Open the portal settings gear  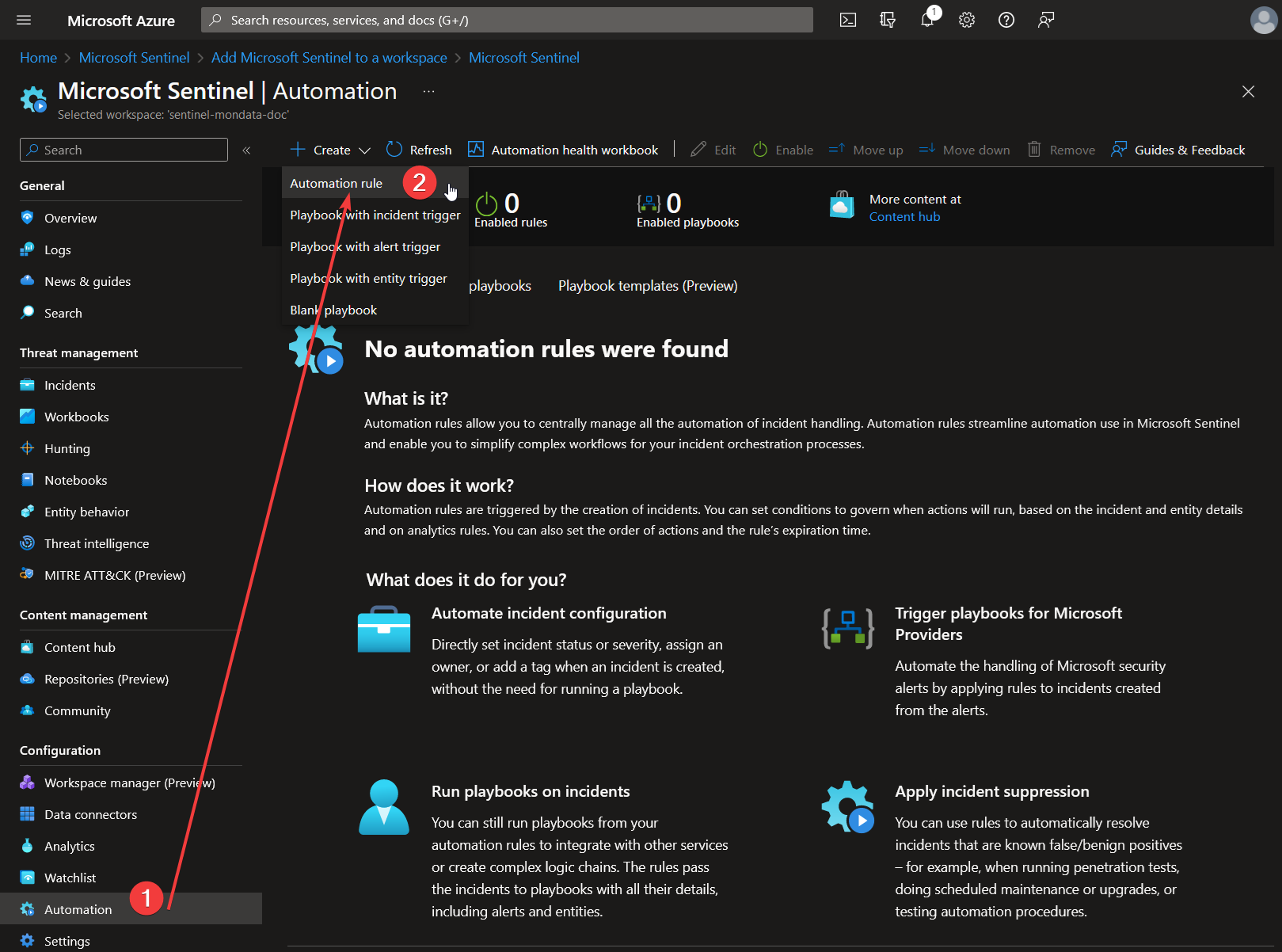coord(967,20)
